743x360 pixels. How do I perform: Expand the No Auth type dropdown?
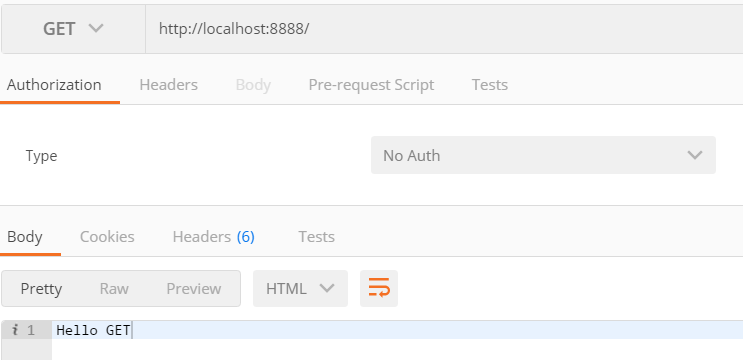tap(543, 155)
